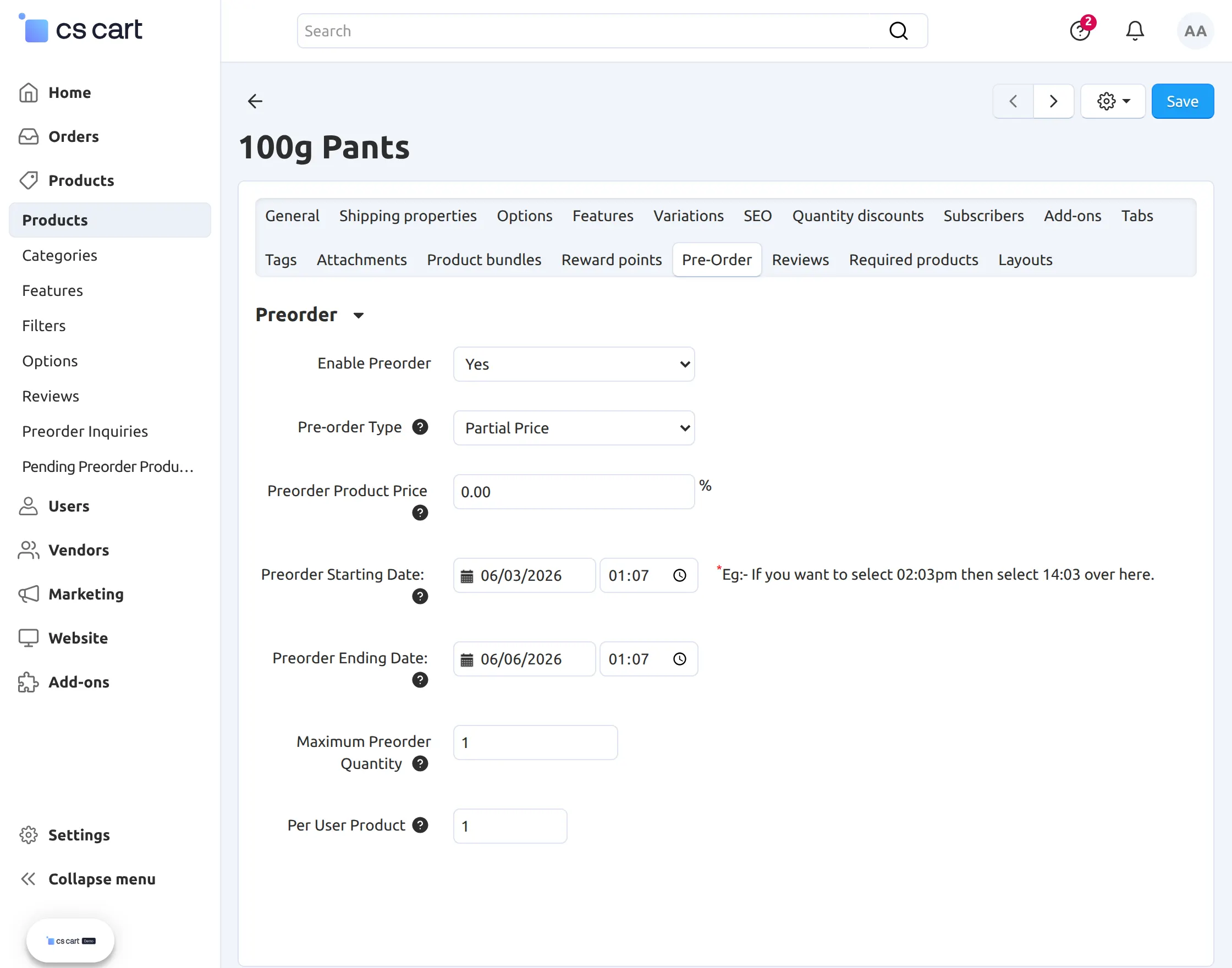Open Pending Preorder Products in the sidebar
This screenshot has height=968, width=1232.
pos(108,466)
